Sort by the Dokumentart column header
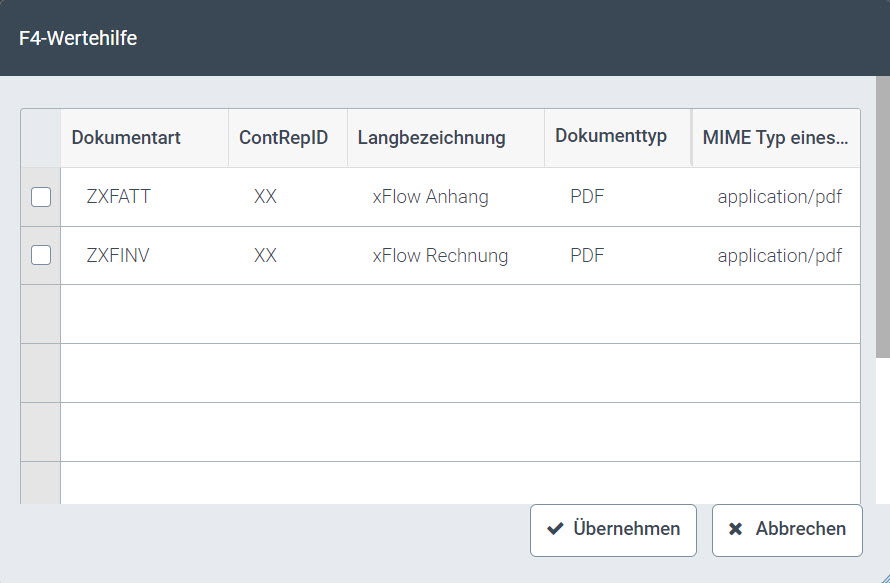This screenshot has height=583, width=890. click(126, 138)
